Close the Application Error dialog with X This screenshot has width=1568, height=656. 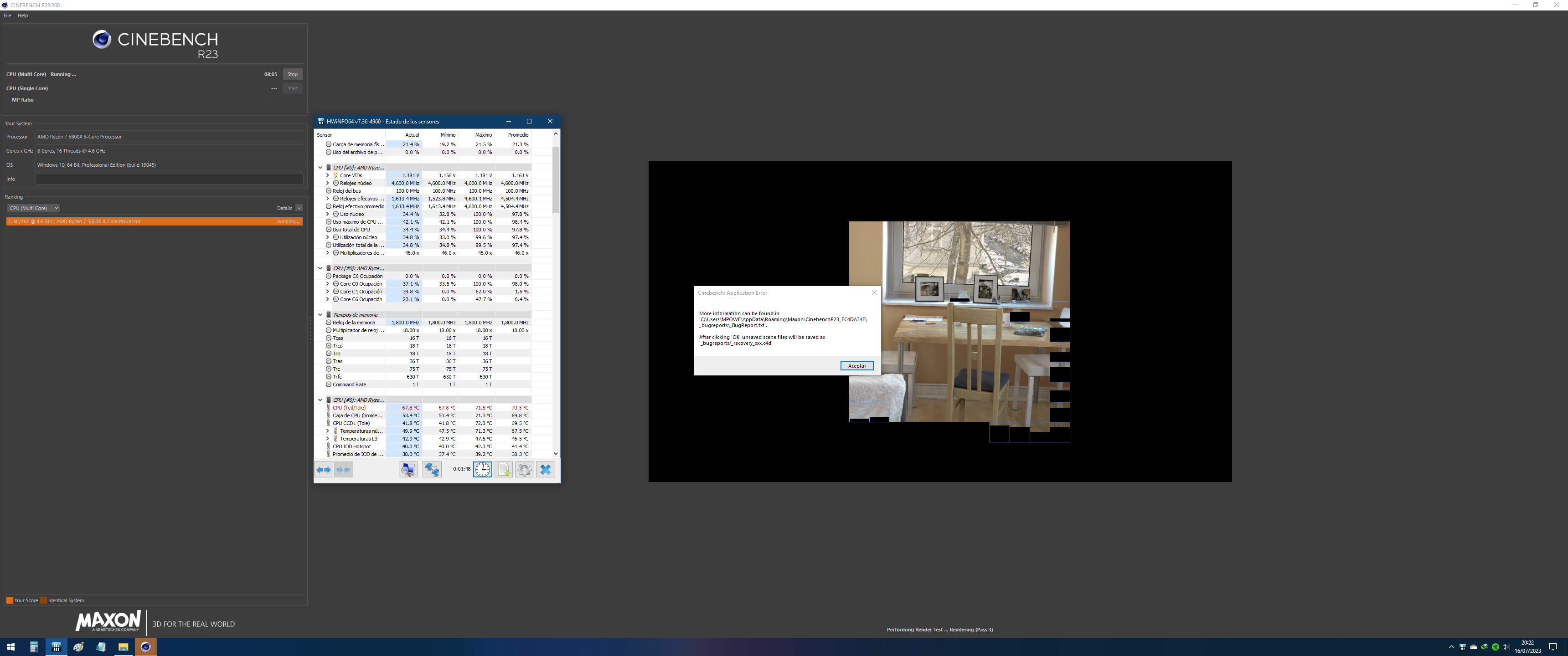coord(874,293)
